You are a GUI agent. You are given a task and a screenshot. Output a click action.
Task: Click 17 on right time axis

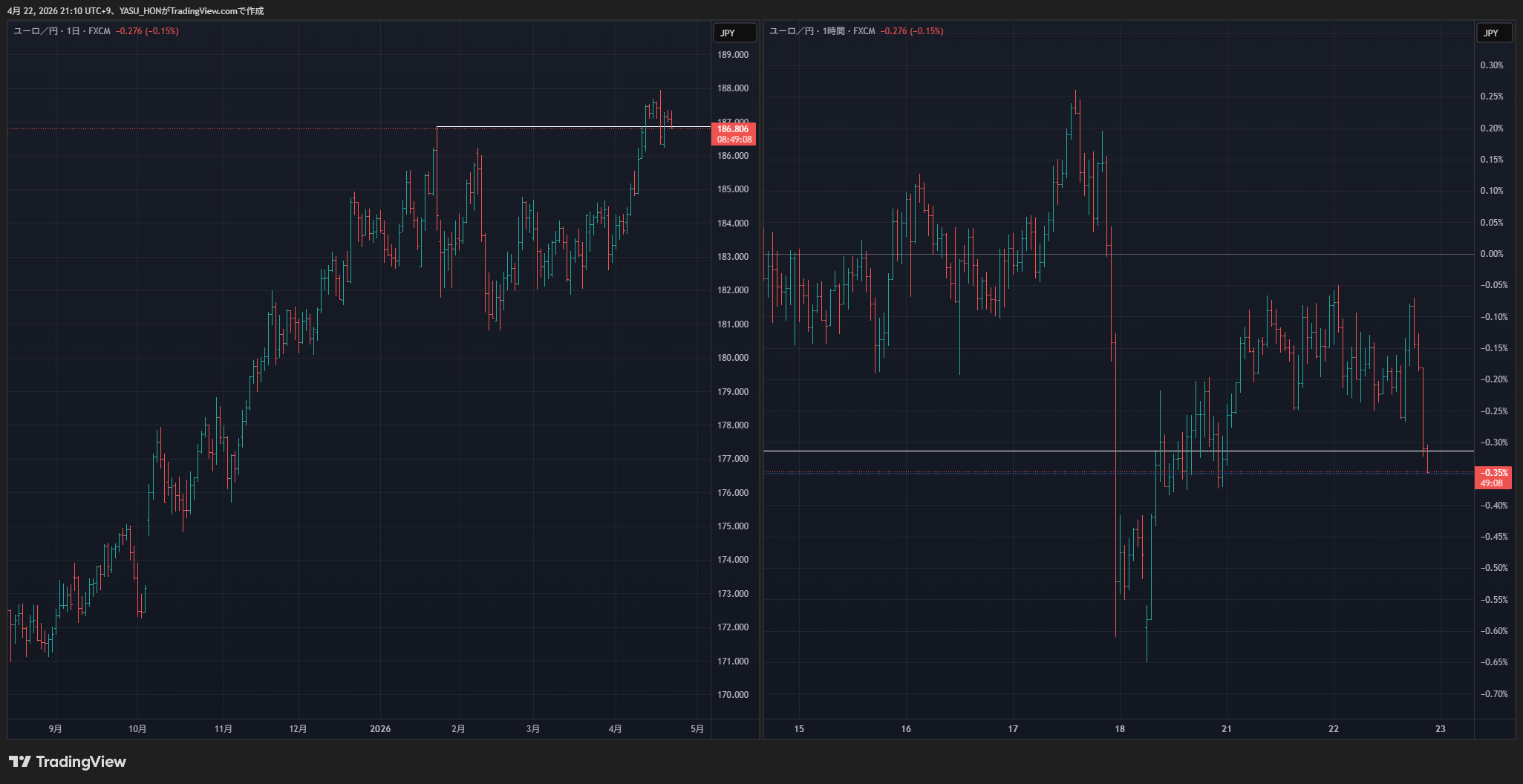pos(1013,729)
